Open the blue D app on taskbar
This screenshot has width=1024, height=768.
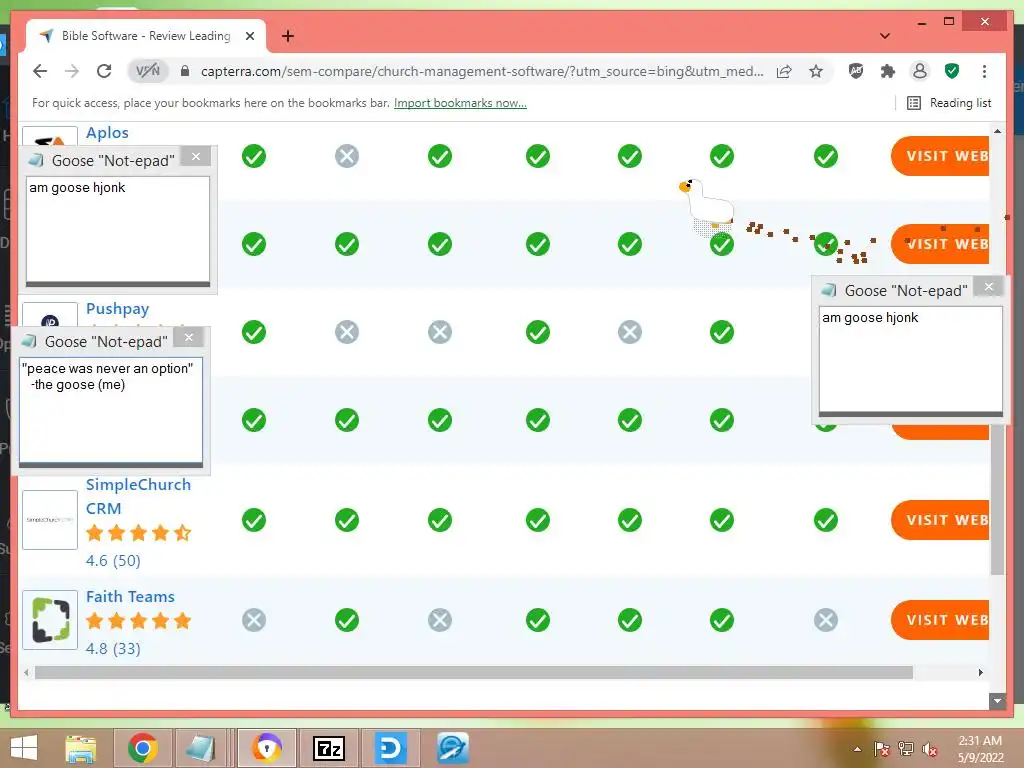[390, 748]
